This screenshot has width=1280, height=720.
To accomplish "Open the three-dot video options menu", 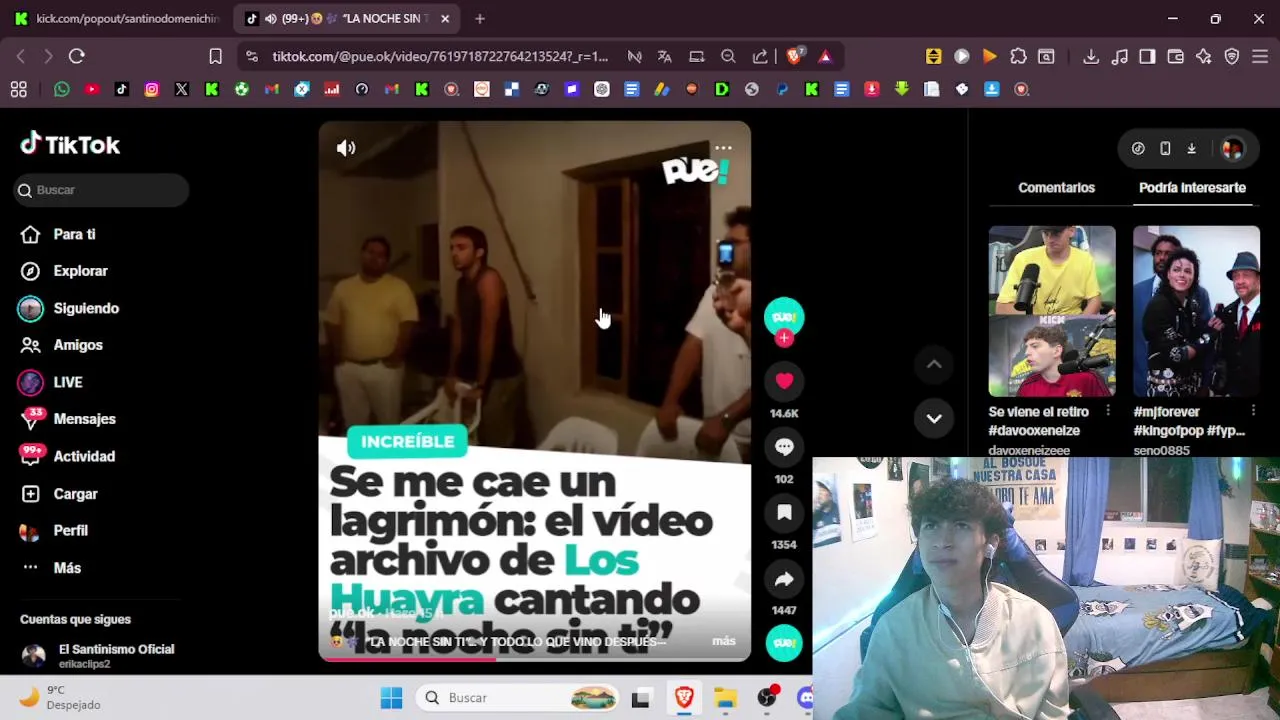I will [x=723, y=148].
